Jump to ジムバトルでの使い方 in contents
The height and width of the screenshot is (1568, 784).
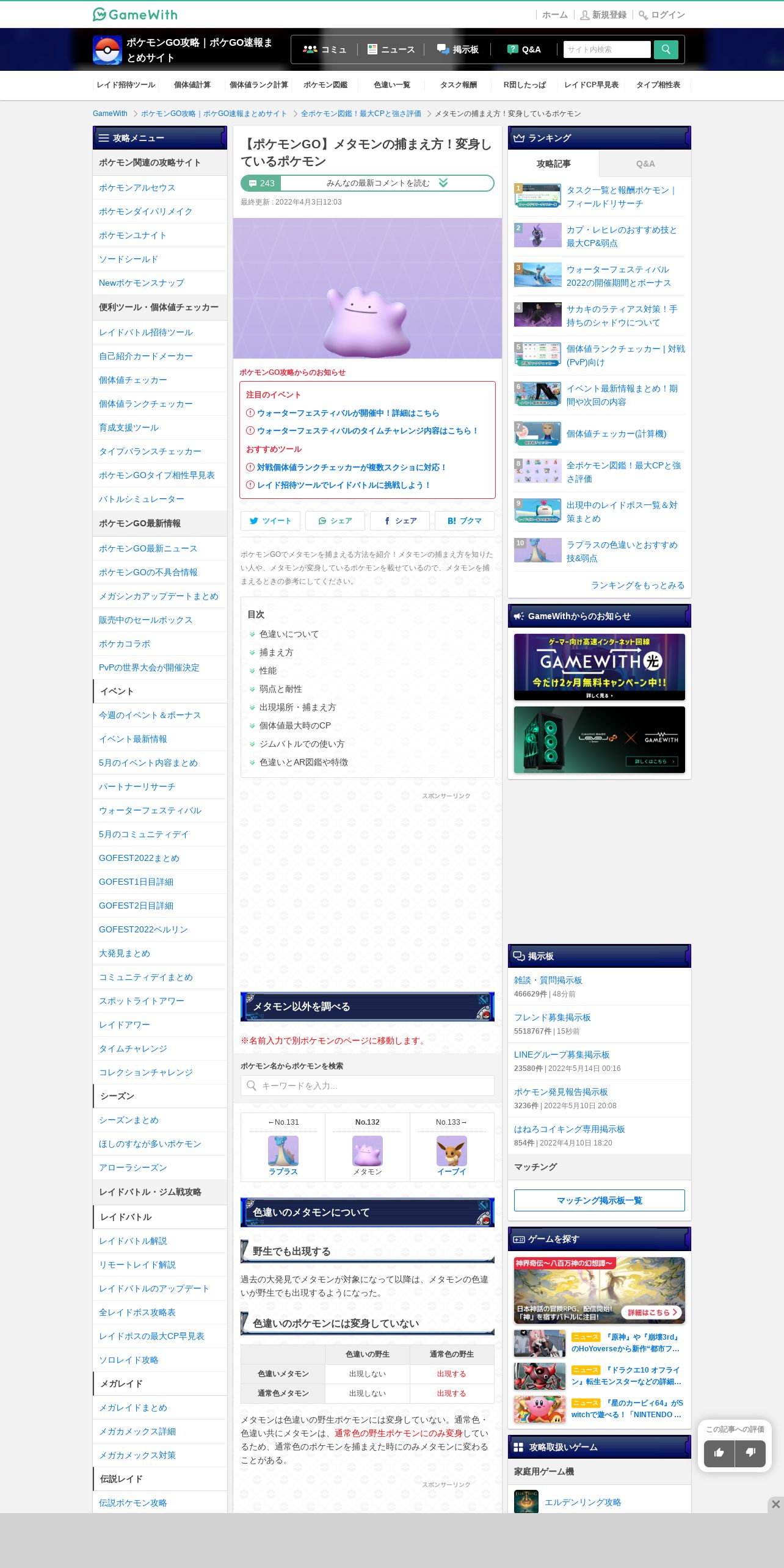point(302,744)
